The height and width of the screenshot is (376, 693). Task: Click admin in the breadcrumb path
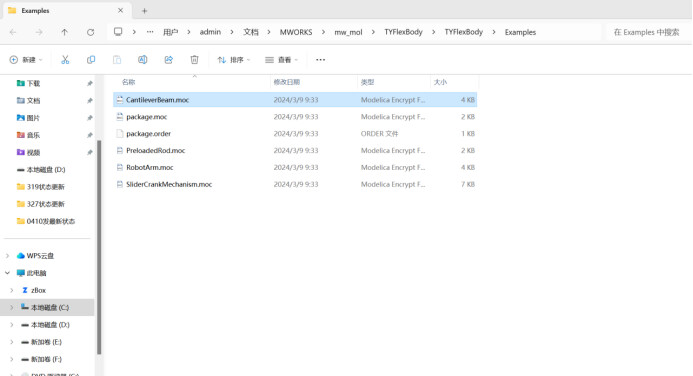pyautogui.click(x=210, y=32)
